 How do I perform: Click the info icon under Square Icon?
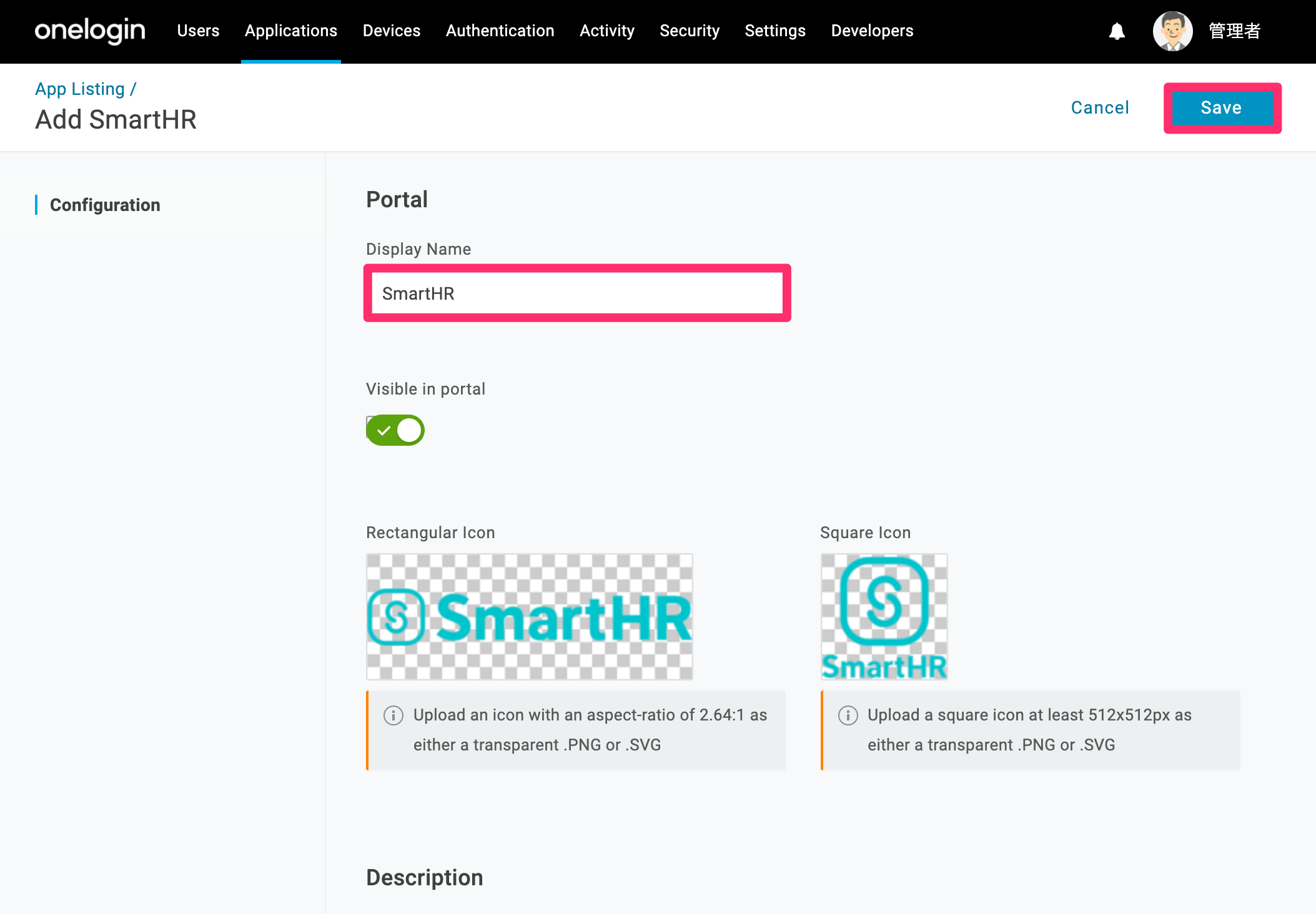[x=848, y=715]
